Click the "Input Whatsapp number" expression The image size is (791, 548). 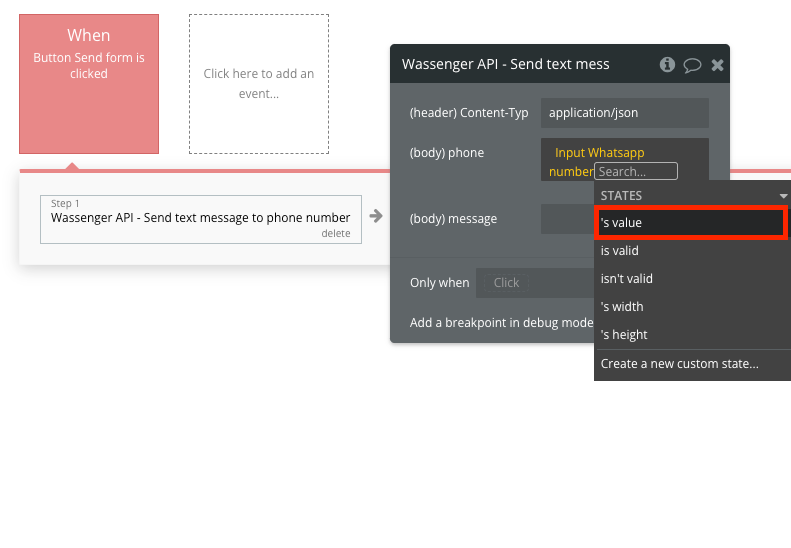[x=598, y=153]
